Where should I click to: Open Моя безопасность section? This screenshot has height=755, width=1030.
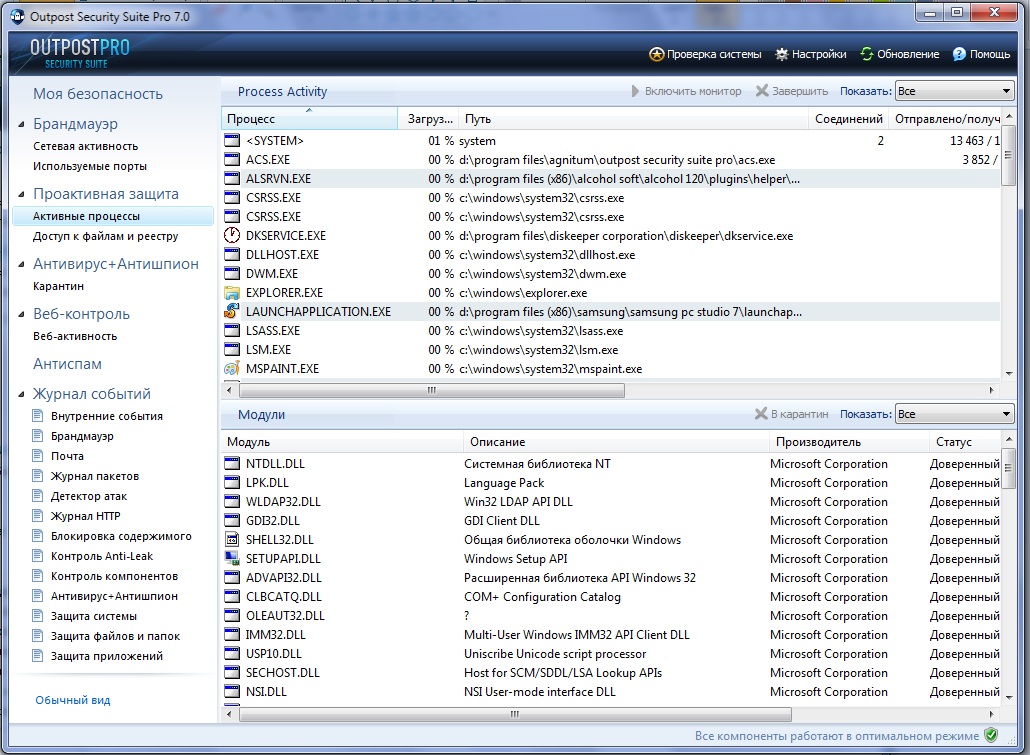click(98, 93)
